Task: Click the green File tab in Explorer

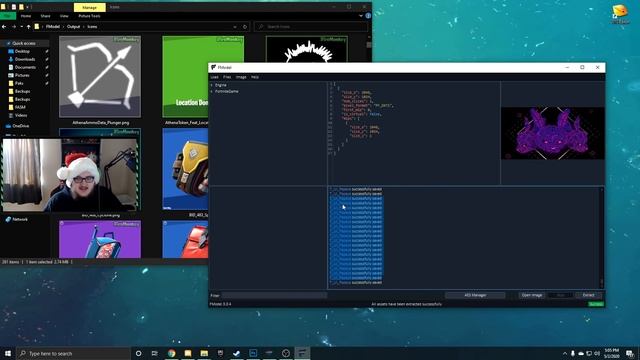Action: (8, 16)
